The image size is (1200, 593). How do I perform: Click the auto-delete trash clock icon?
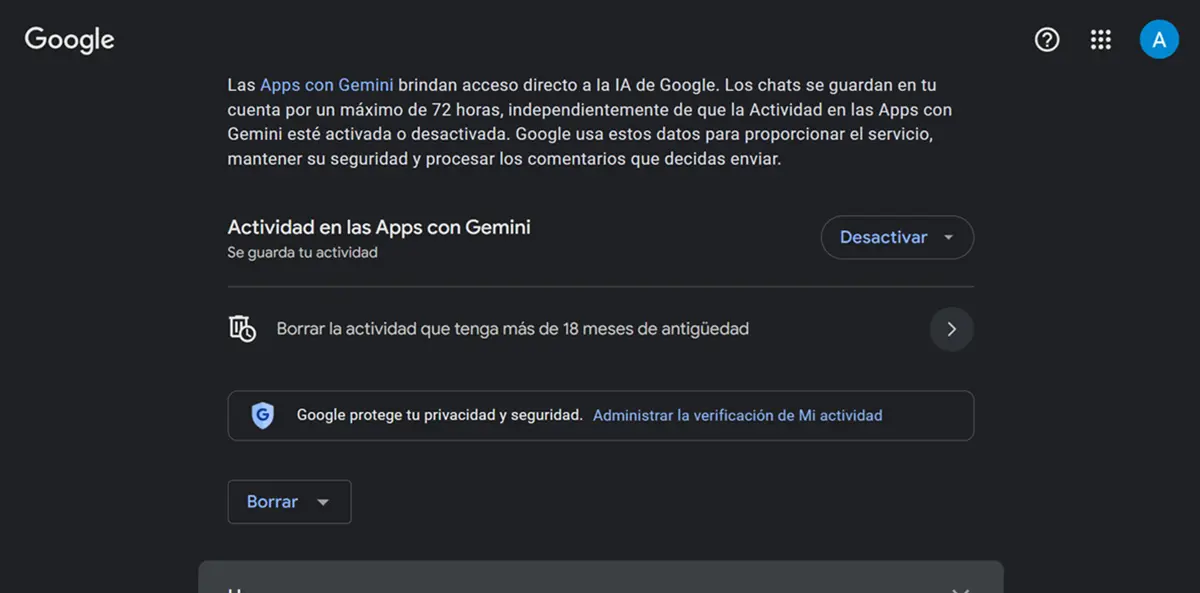242,329
